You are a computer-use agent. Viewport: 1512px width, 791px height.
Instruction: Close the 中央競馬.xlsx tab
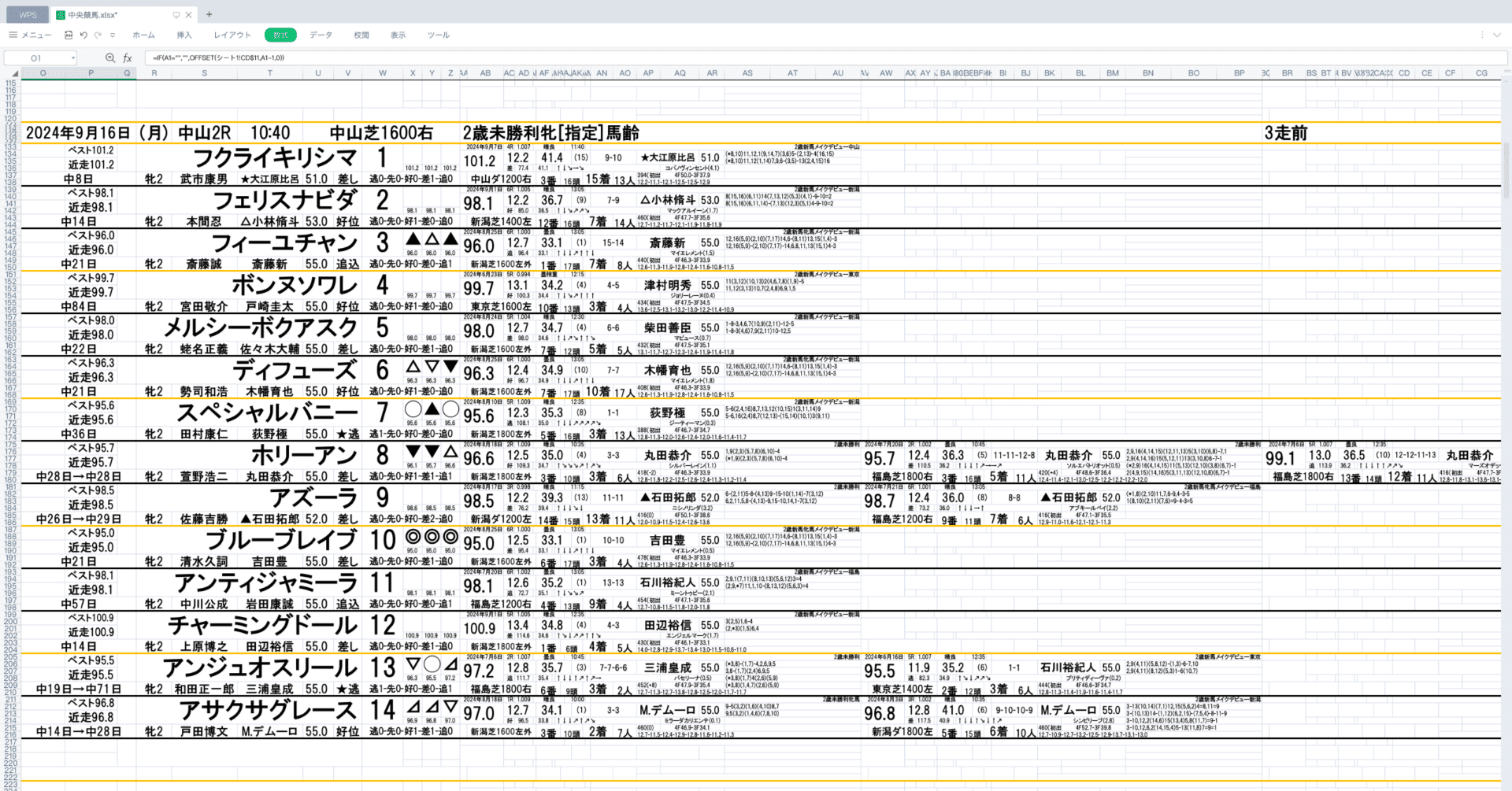188,15
